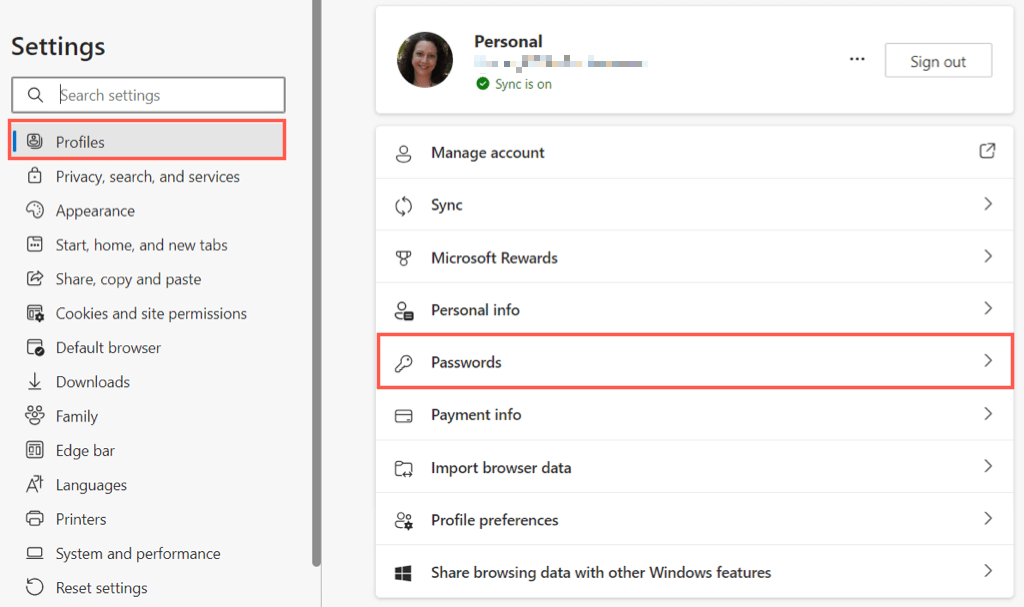
Task: Click the magnifying glass in the search box
Action: 36,94
